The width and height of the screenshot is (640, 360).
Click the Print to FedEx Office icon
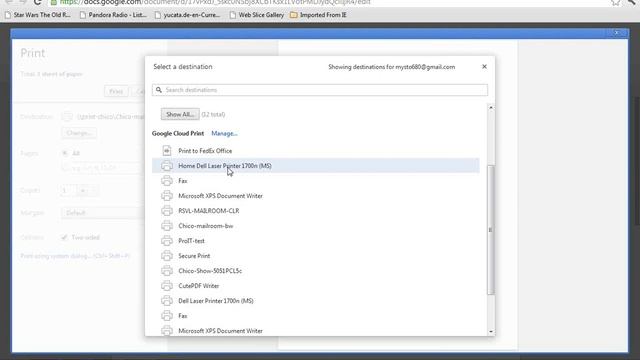point(167,151)
